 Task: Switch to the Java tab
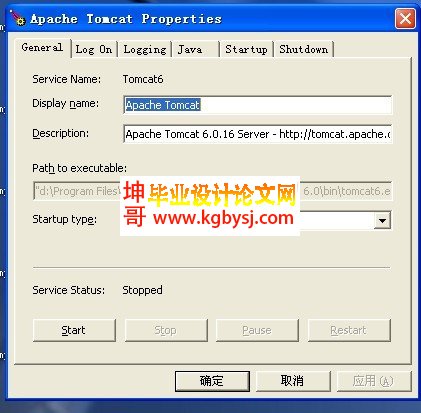[x=196, y=49]
